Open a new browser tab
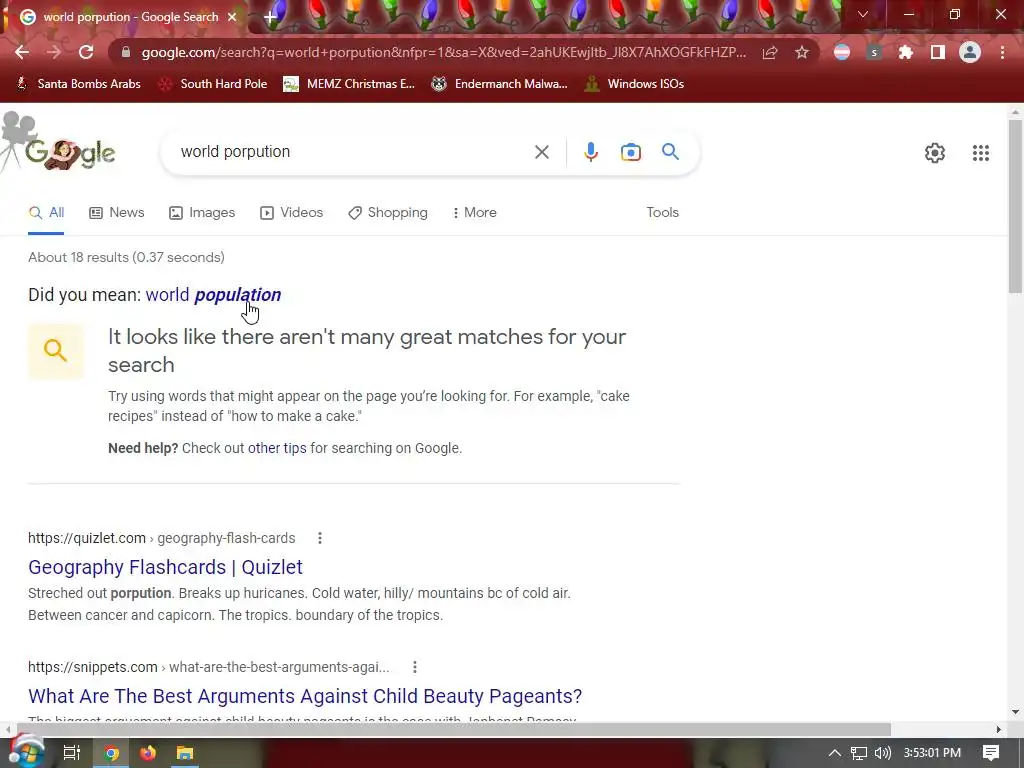The height and width of the screenshot is (768, 1024). 270,17
